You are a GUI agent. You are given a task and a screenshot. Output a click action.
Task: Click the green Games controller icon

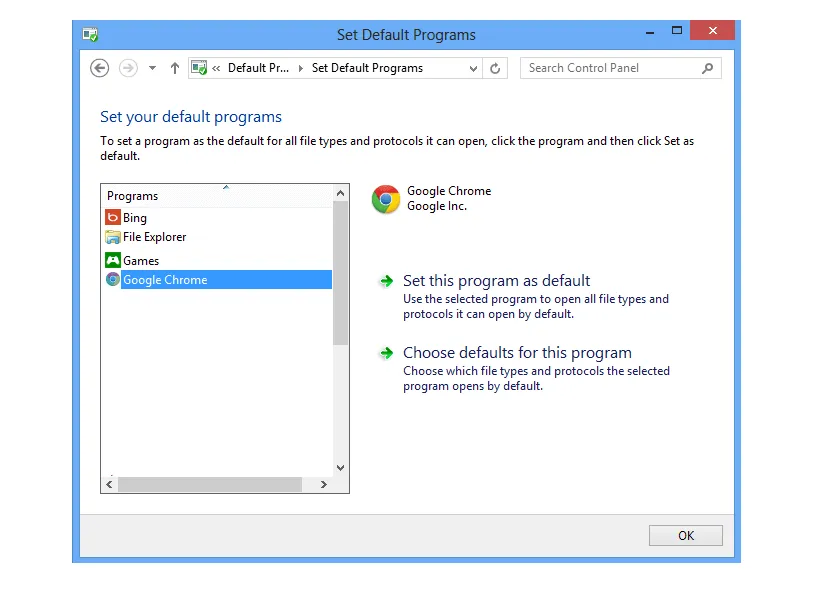(113, 260)
